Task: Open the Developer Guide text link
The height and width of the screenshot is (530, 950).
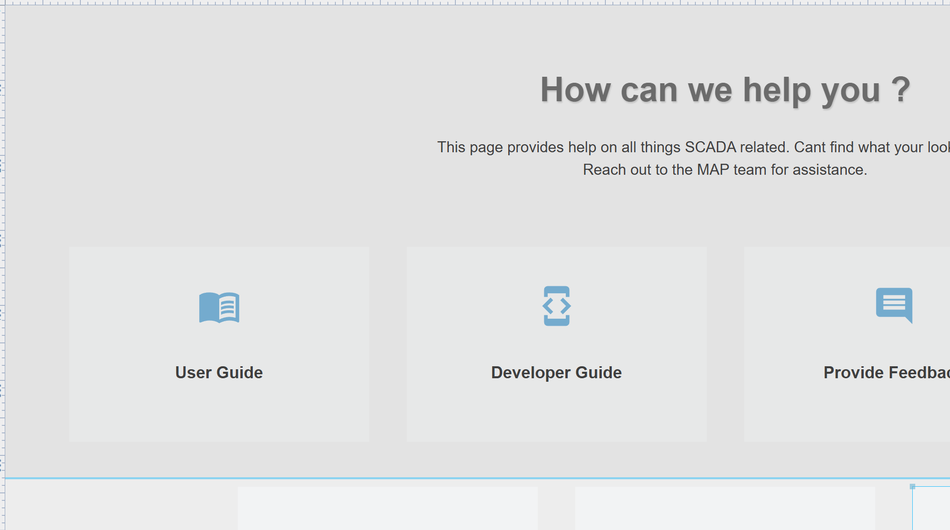Action: coord(556,373)
